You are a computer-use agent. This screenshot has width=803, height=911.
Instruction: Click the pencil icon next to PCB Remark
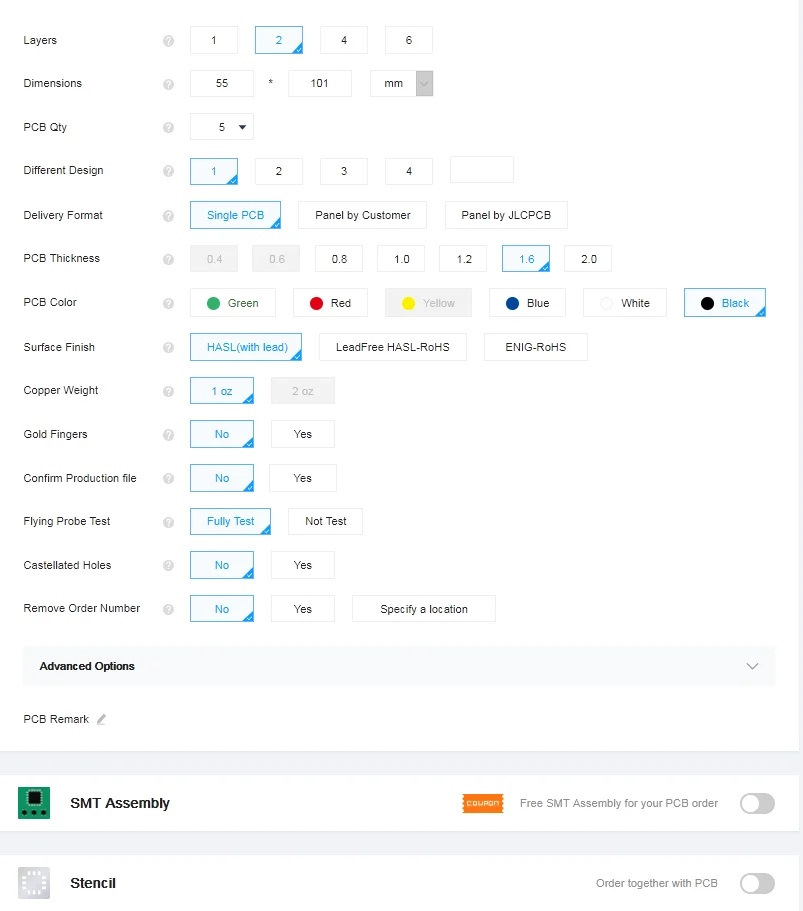tap(101, 719)
